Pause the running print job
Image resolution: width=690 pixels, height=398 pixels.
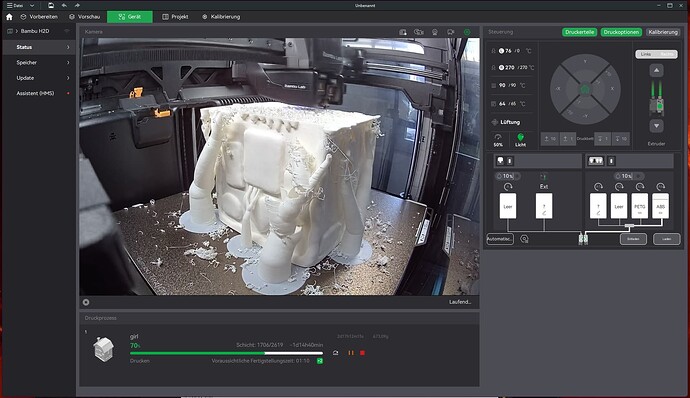tap(351, 353)
